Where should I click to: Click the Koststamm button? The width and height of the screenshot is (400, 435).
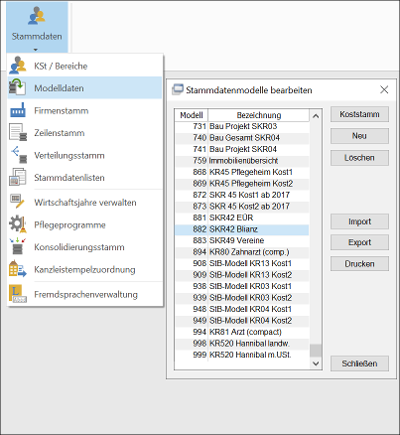tap(359, 114)
